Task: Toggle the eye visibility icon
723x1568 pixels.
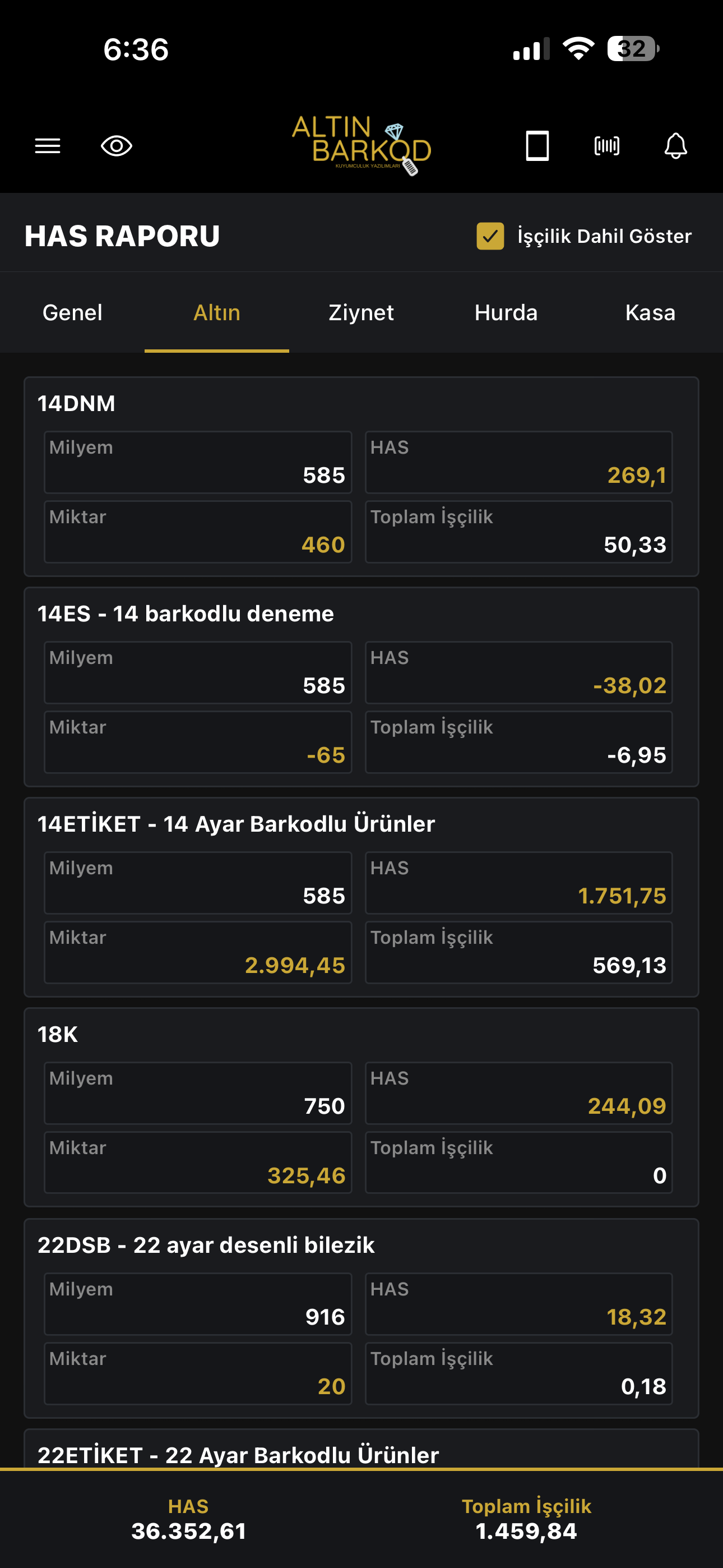Action: (116, 146)
